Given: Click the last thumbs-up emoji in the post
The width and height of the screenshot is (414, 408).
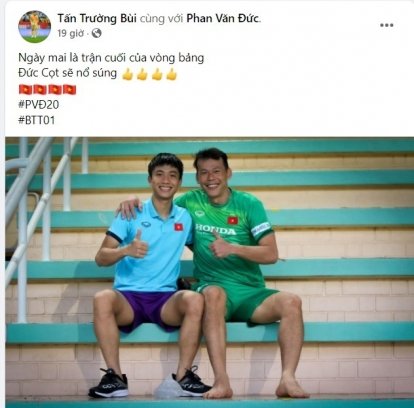Looking at the screenshot, I should (171, 74).
